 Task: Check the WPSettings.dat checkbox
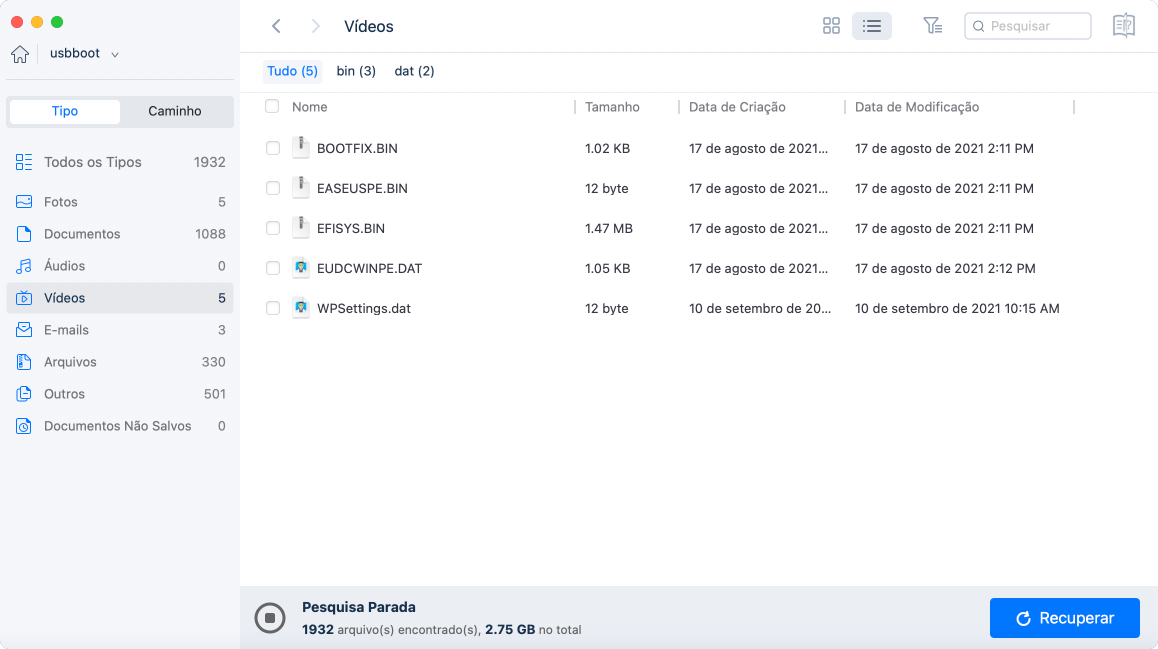tap(273, 308)
